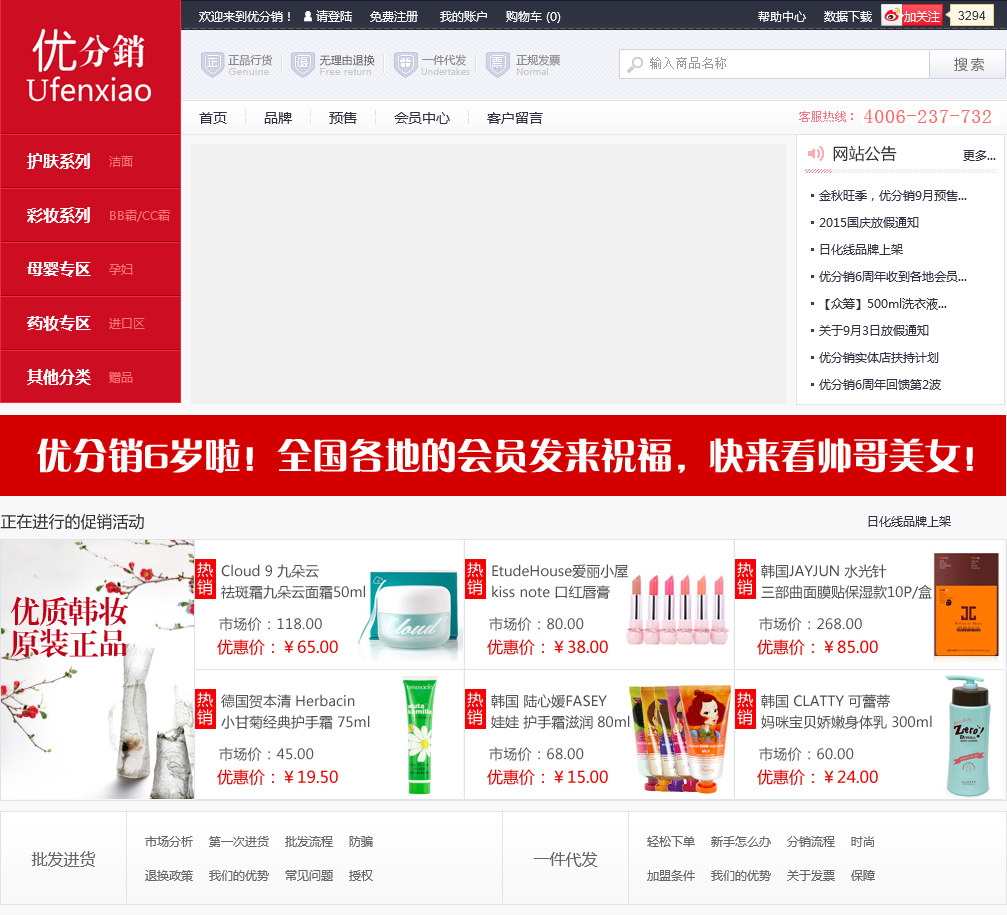Click the 新手怎么办 footer link
Screen dimensions: 1007x915
[740, 842]
